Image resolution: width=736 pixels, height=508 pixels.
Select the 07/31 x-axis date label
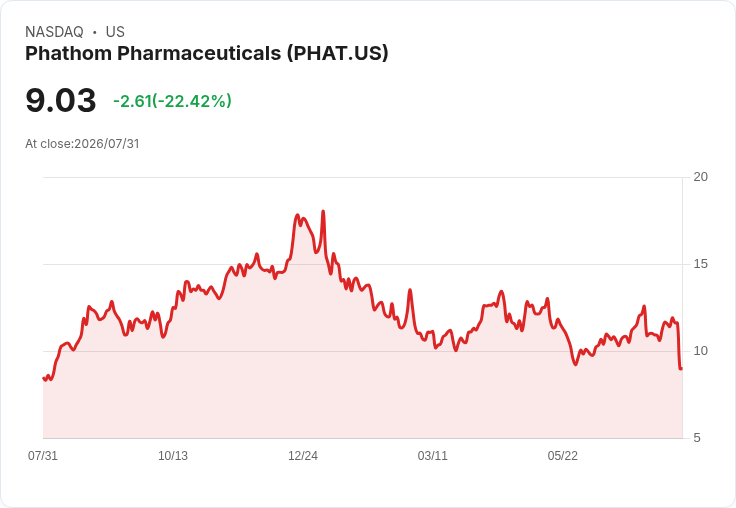pyautogui.click(x=43, y=455)
